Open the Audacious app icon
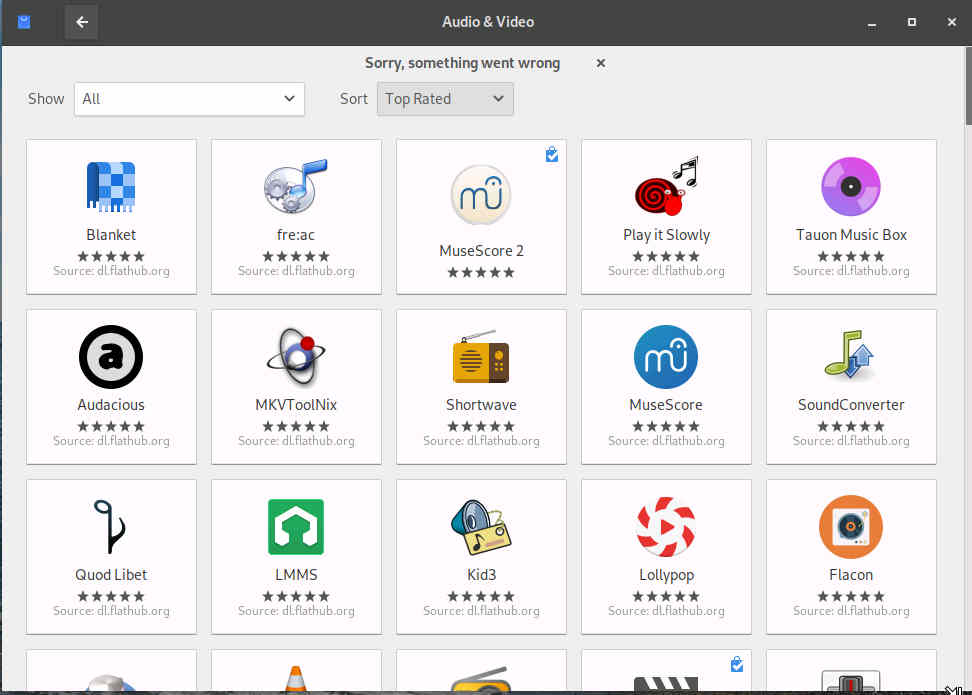The width and height of the screenshot is (972, 695). (111, 357)
